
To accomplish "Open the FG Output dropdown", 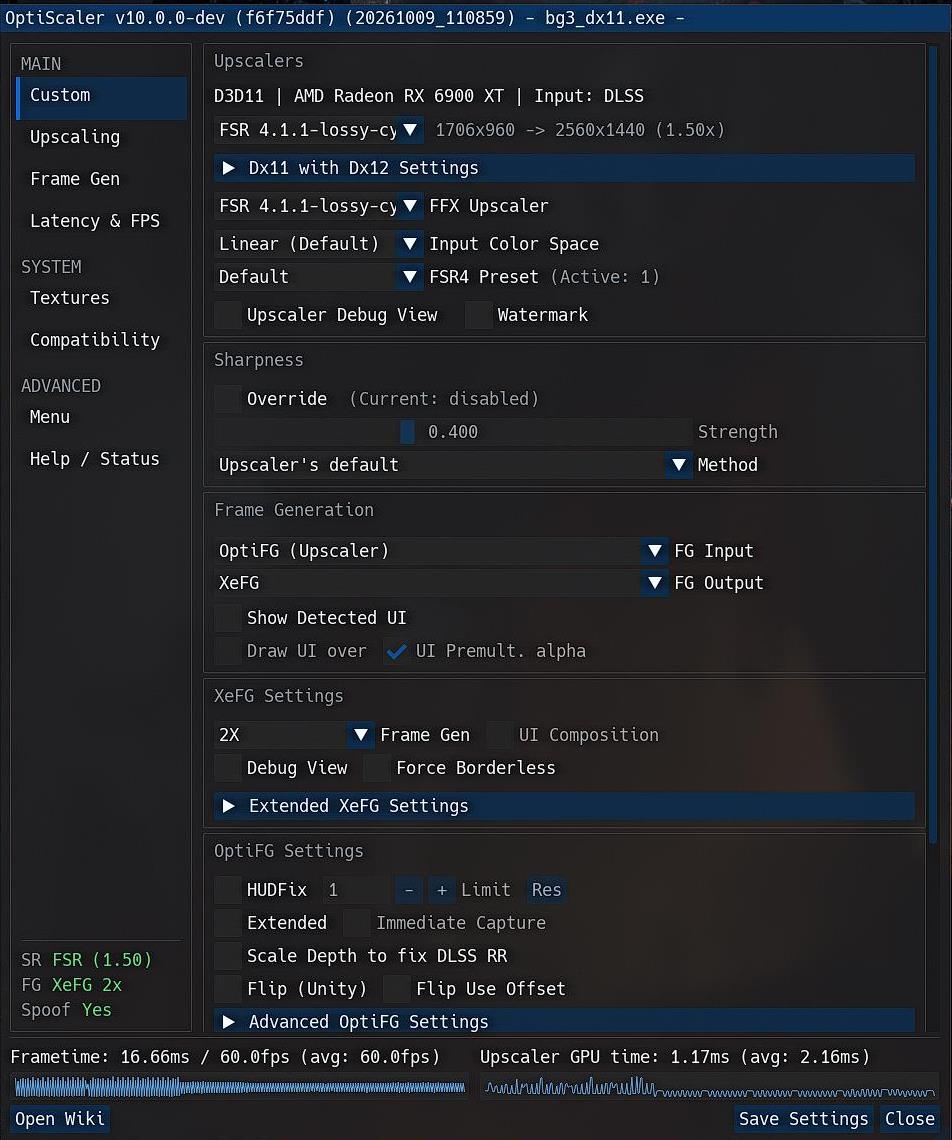I will tap(441, 582).
